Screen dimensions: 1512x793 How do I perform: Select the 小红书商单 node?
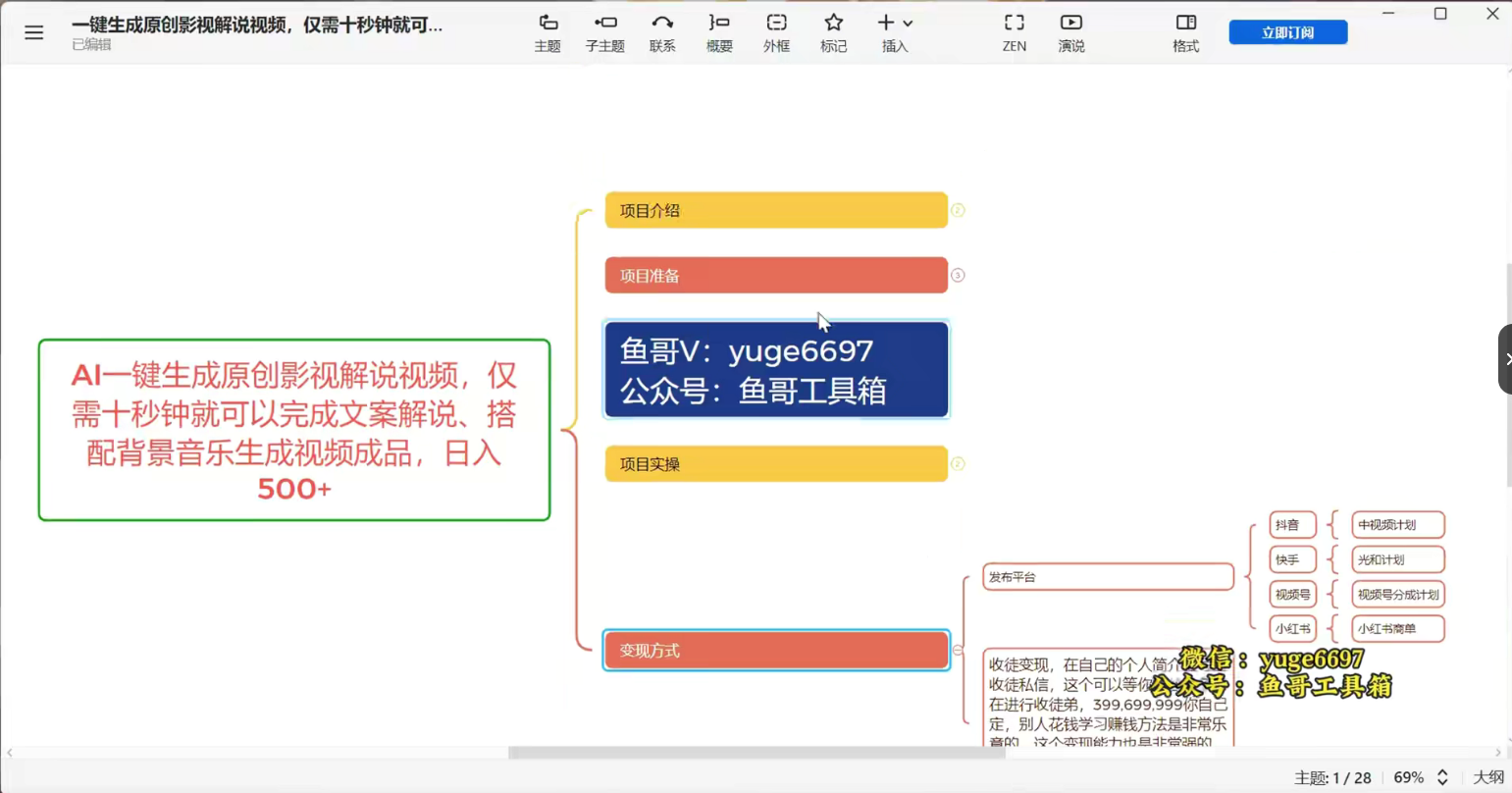(x=1397, y=629)
